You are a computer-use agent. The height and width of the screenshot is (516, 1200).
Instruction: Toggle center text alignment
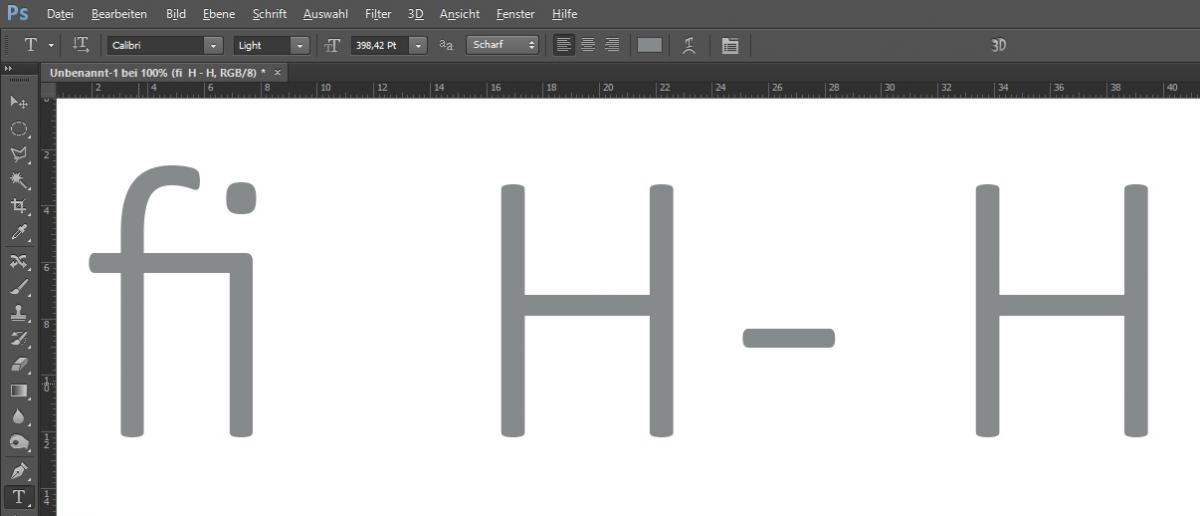588,45
